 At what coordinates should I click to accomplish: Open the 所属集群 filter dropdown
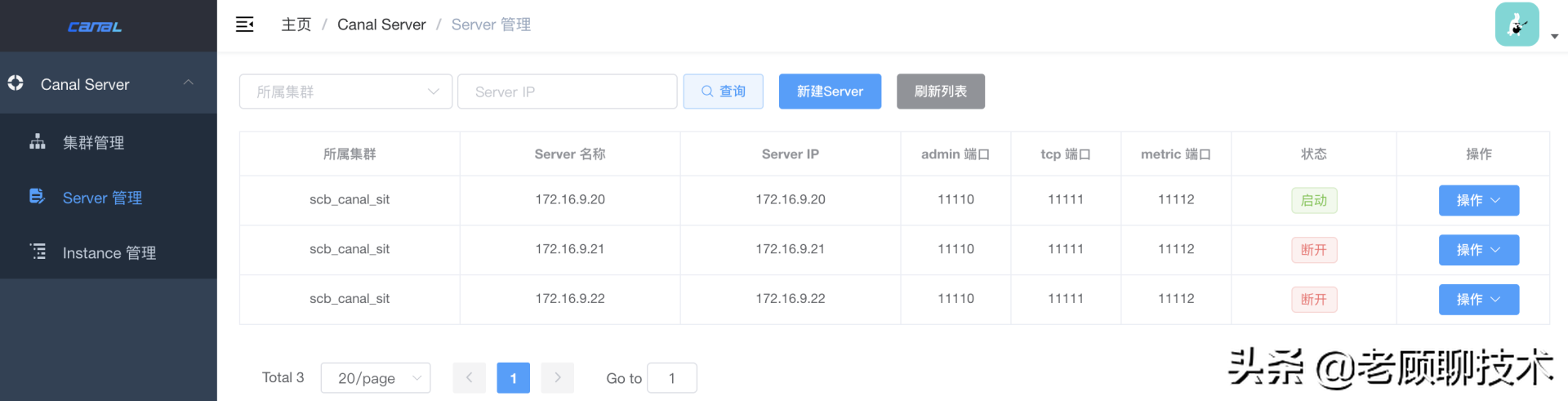pyautogui.click(x=345, y=91)
